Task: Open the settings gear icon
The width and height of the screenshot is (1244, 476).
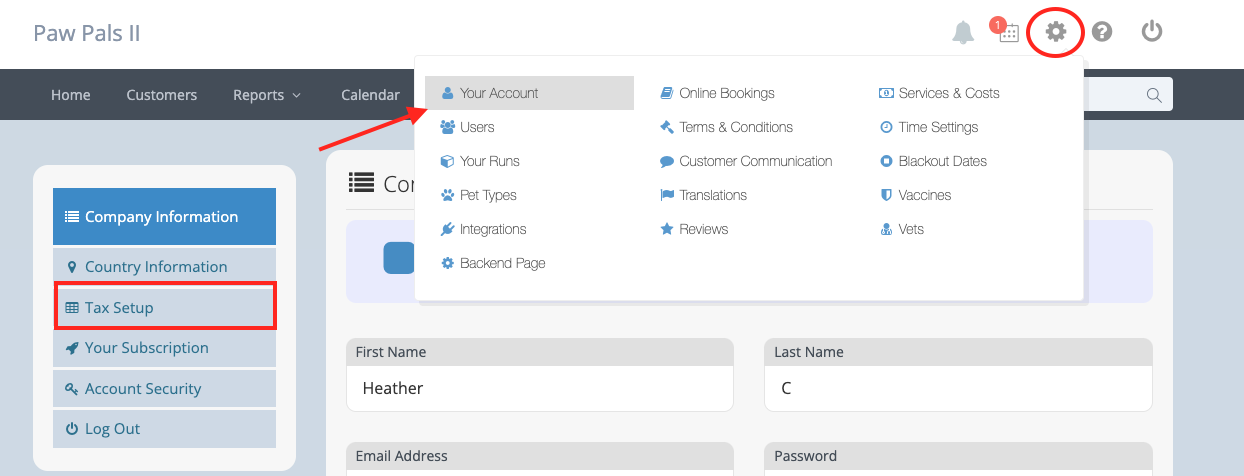Action: [1056, 32]
